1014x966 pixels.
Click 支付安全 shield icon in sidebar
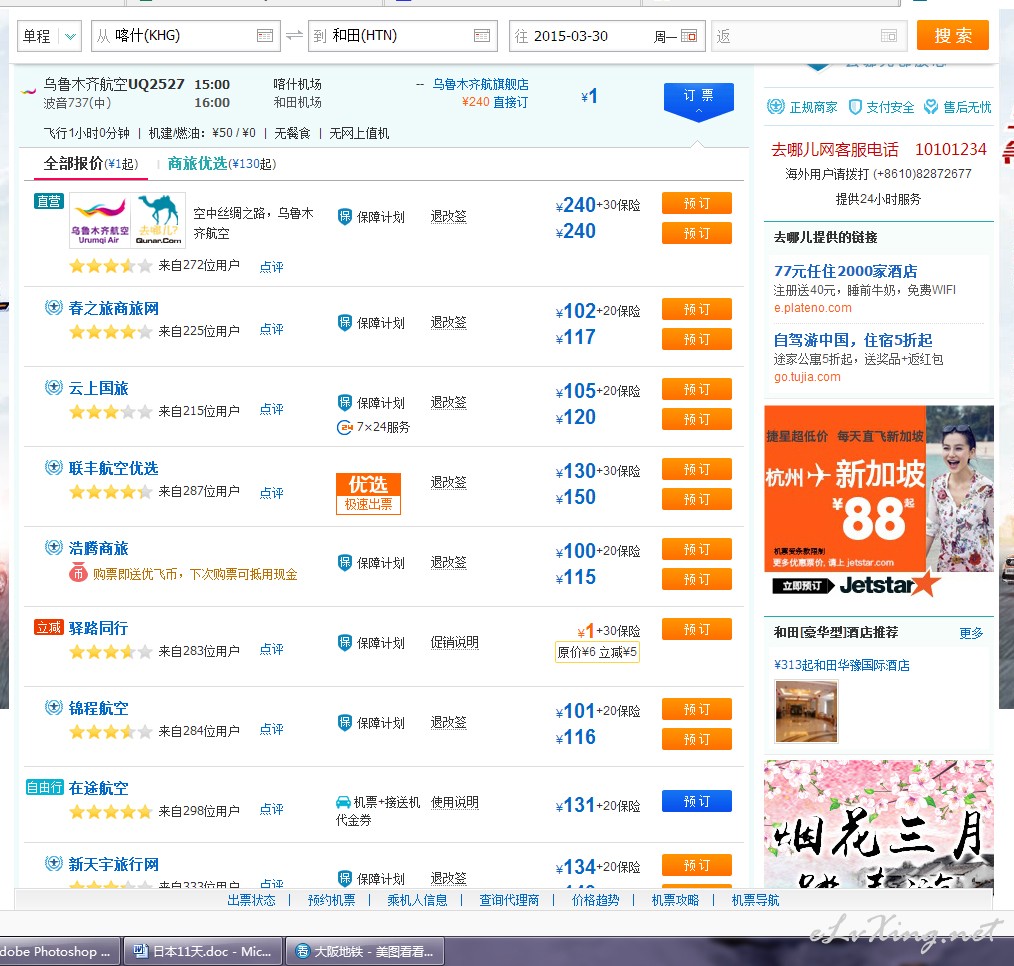pyautogui.click(x=855, y=107)
